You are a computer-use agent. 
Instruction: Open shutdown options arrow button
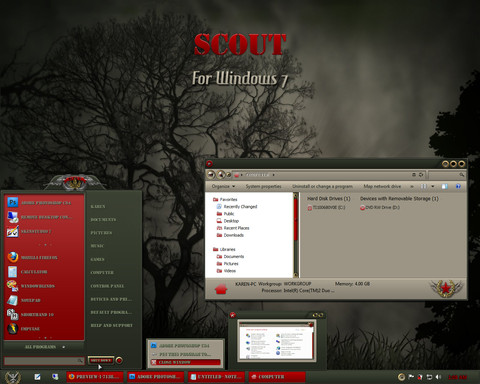119,360
